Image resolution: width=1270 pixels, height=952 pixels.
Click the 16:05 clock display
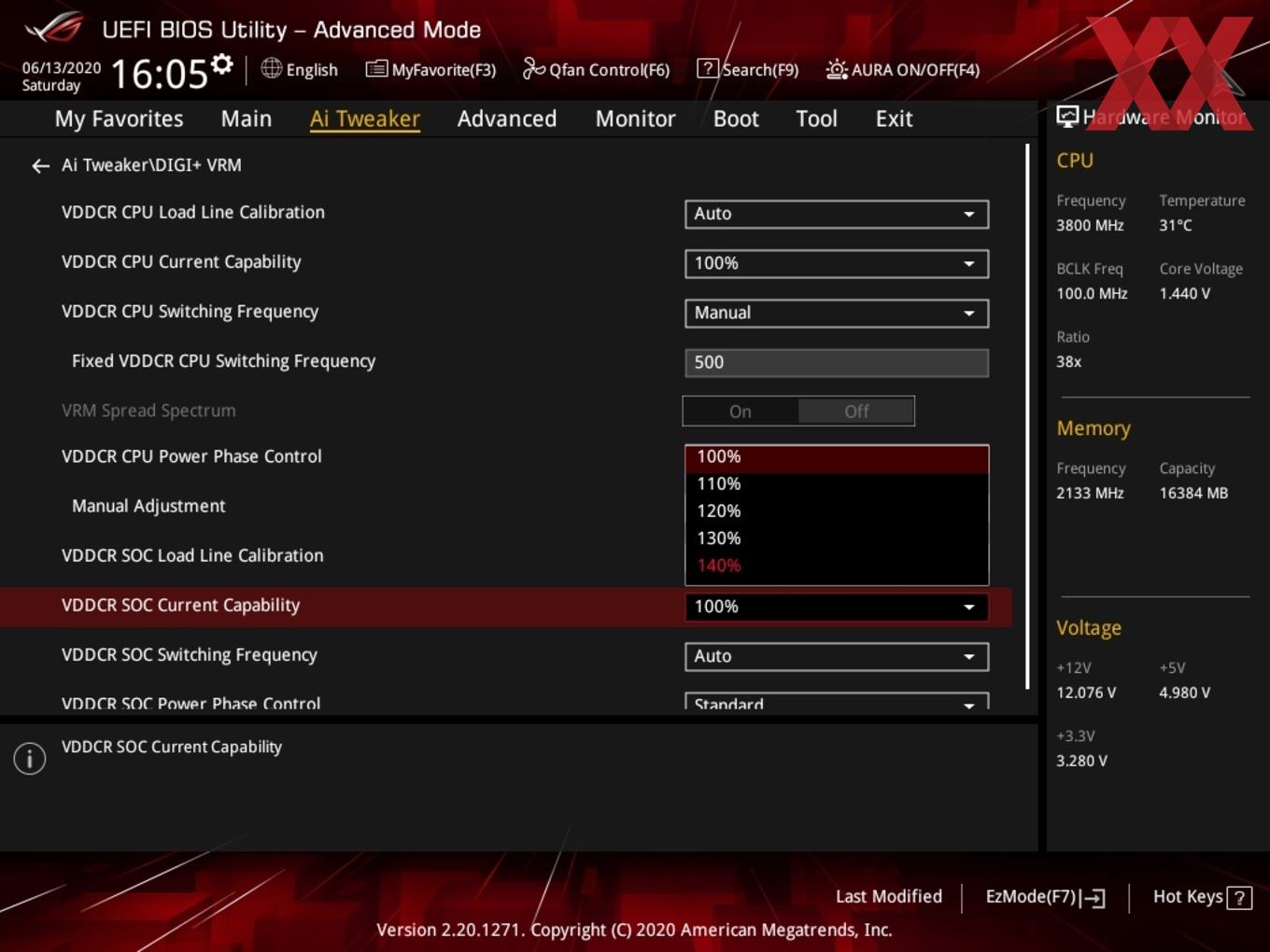(x=160, y=74)
